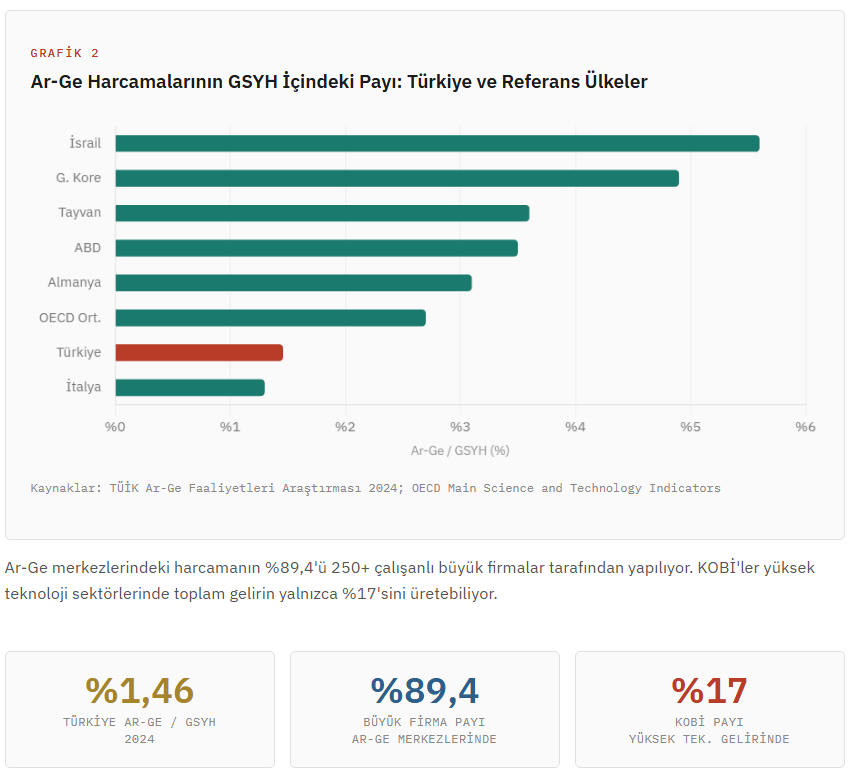
Task: Click the %6 x-axis tick label
Action: click(804, 427)
